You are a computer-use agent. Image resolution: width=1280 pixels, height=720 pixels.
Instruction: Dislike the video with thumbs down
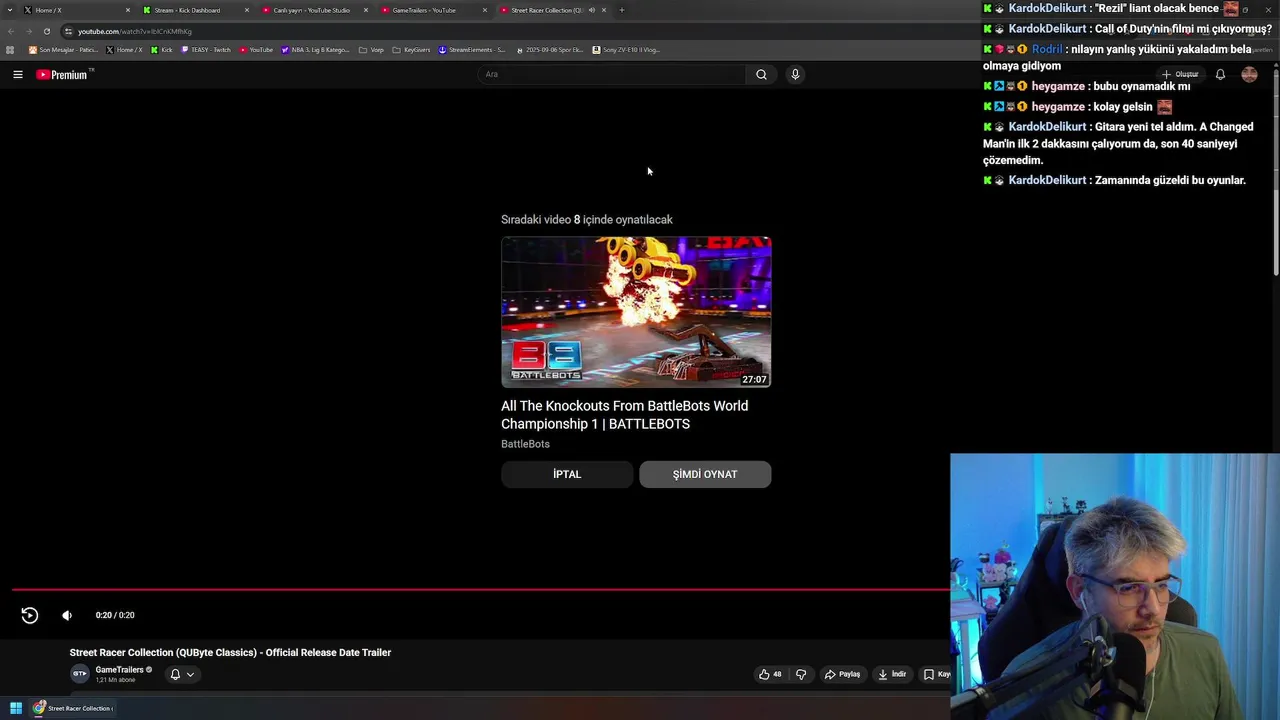click(801, 674)
